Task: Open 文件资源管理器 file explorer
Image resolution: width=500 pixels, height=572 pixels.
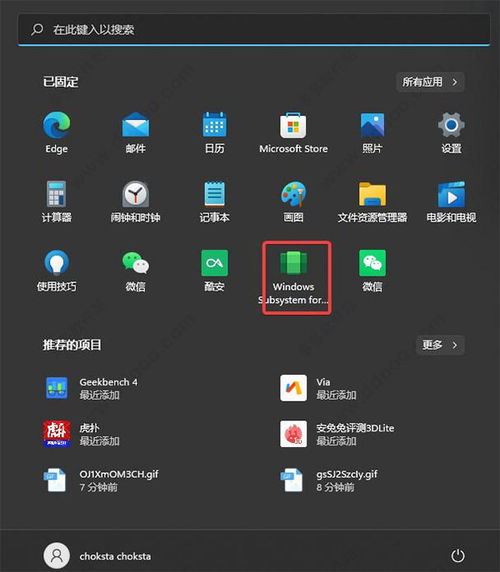Action: pos(372,202)
